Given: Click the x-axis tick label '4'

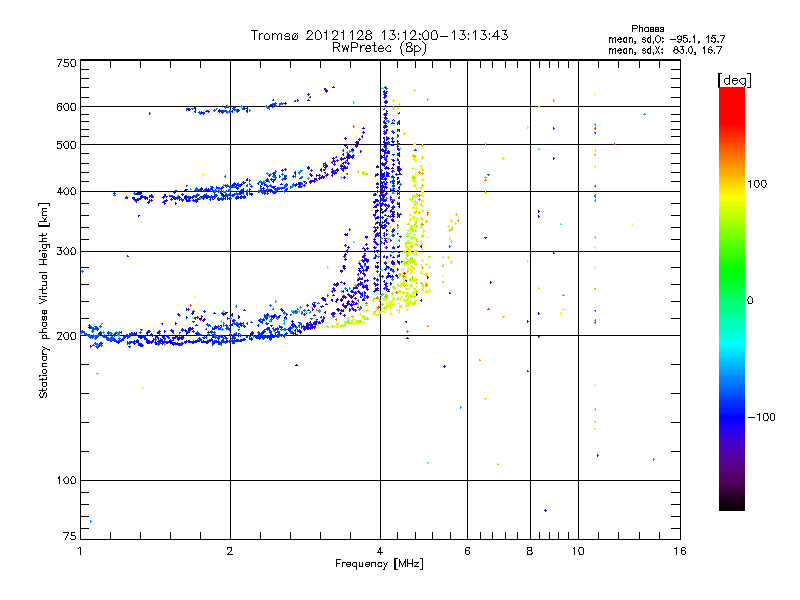Looking at the screenshot, I should (380, 551).
